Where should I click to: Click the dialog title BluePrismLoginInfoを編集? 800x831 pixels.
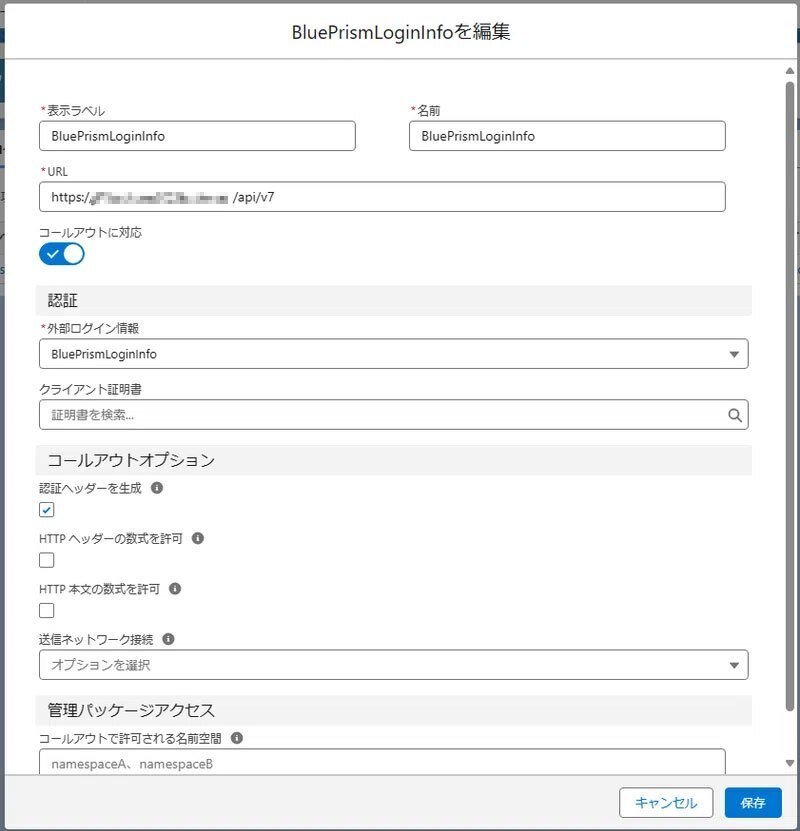coord(401,32)
